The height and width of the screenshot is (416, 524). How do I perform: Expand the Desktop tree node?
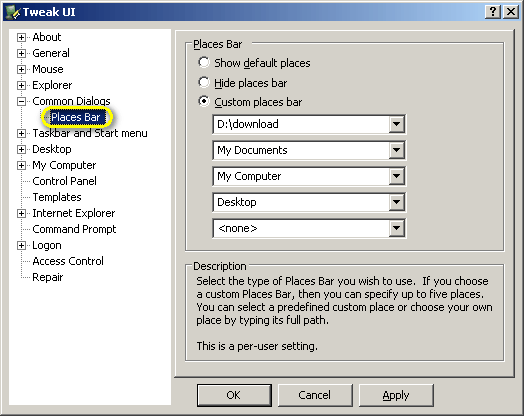21,149
